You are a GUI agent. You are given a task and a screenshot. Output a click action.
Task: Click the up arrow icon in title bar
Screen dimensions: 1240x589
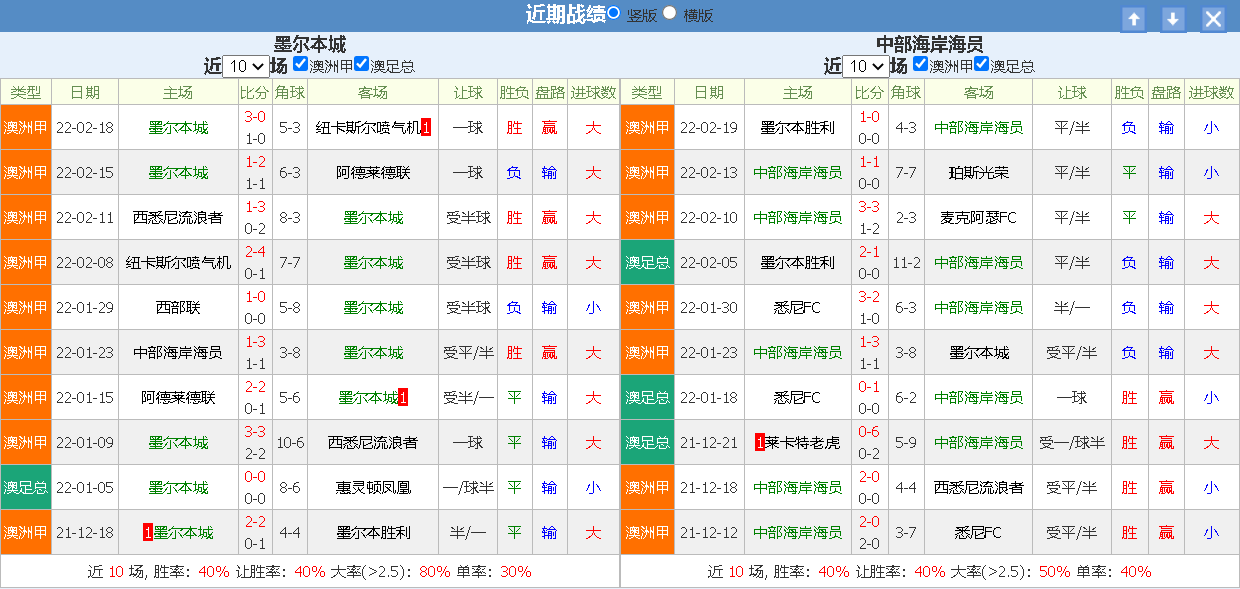pyautogui.click(x=1133, y=19)
